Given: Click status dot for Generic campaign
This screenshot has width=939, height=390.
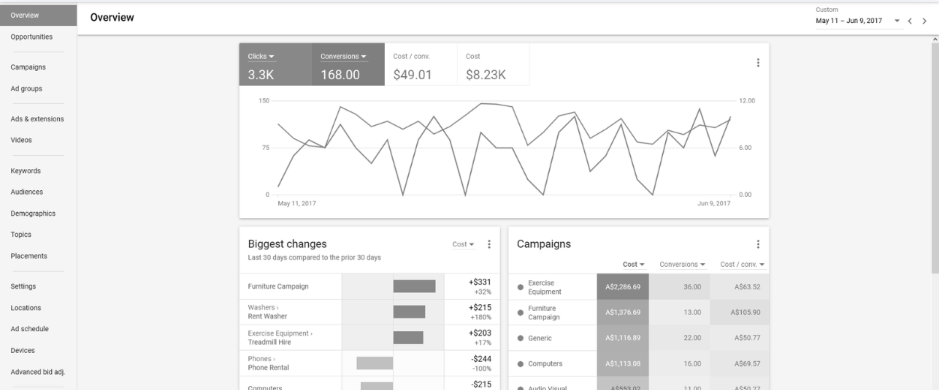Looking at the screenshot, I should [520, 338].
